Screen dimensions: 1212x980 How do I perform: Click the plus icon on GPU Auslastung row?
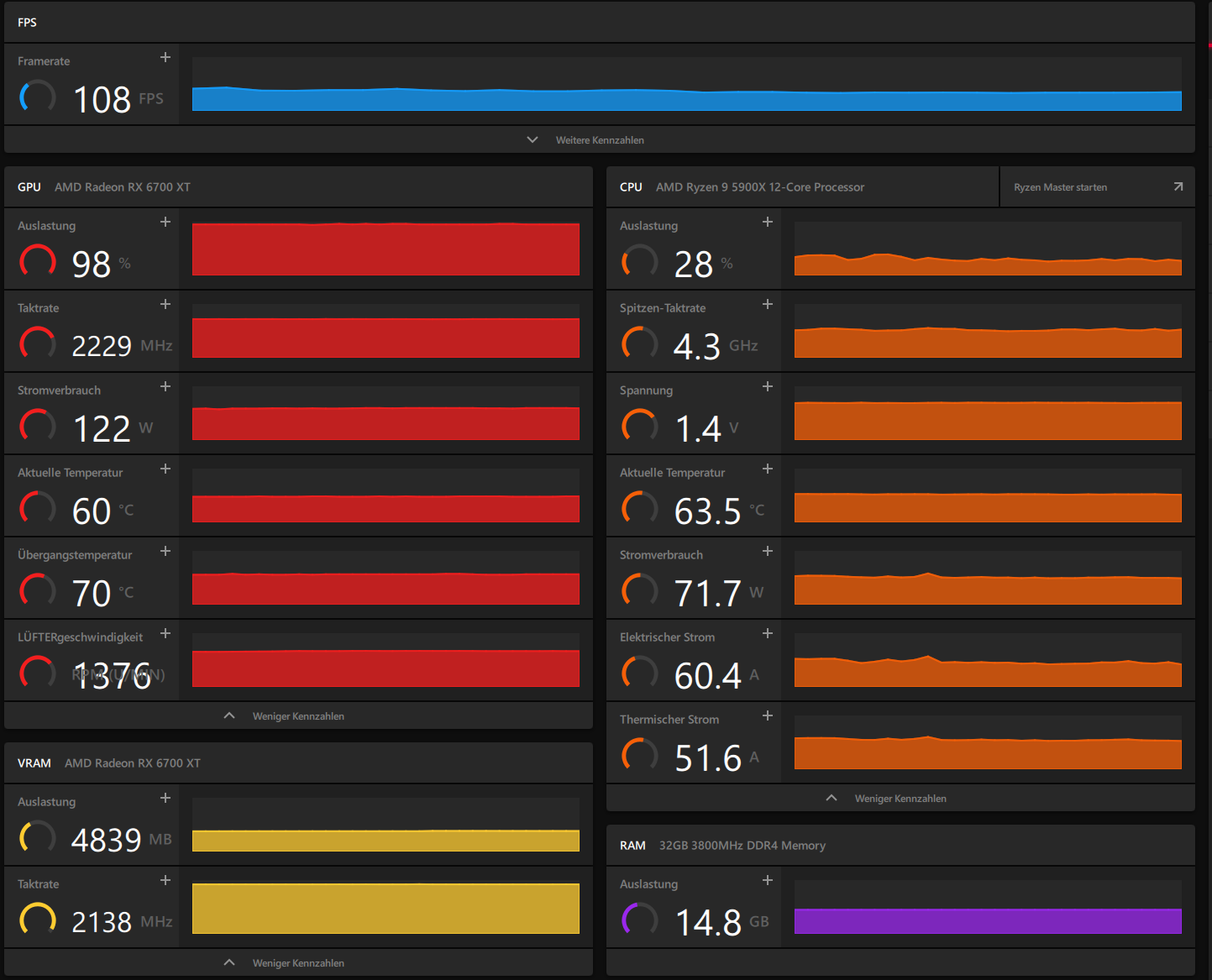(165, 222)
